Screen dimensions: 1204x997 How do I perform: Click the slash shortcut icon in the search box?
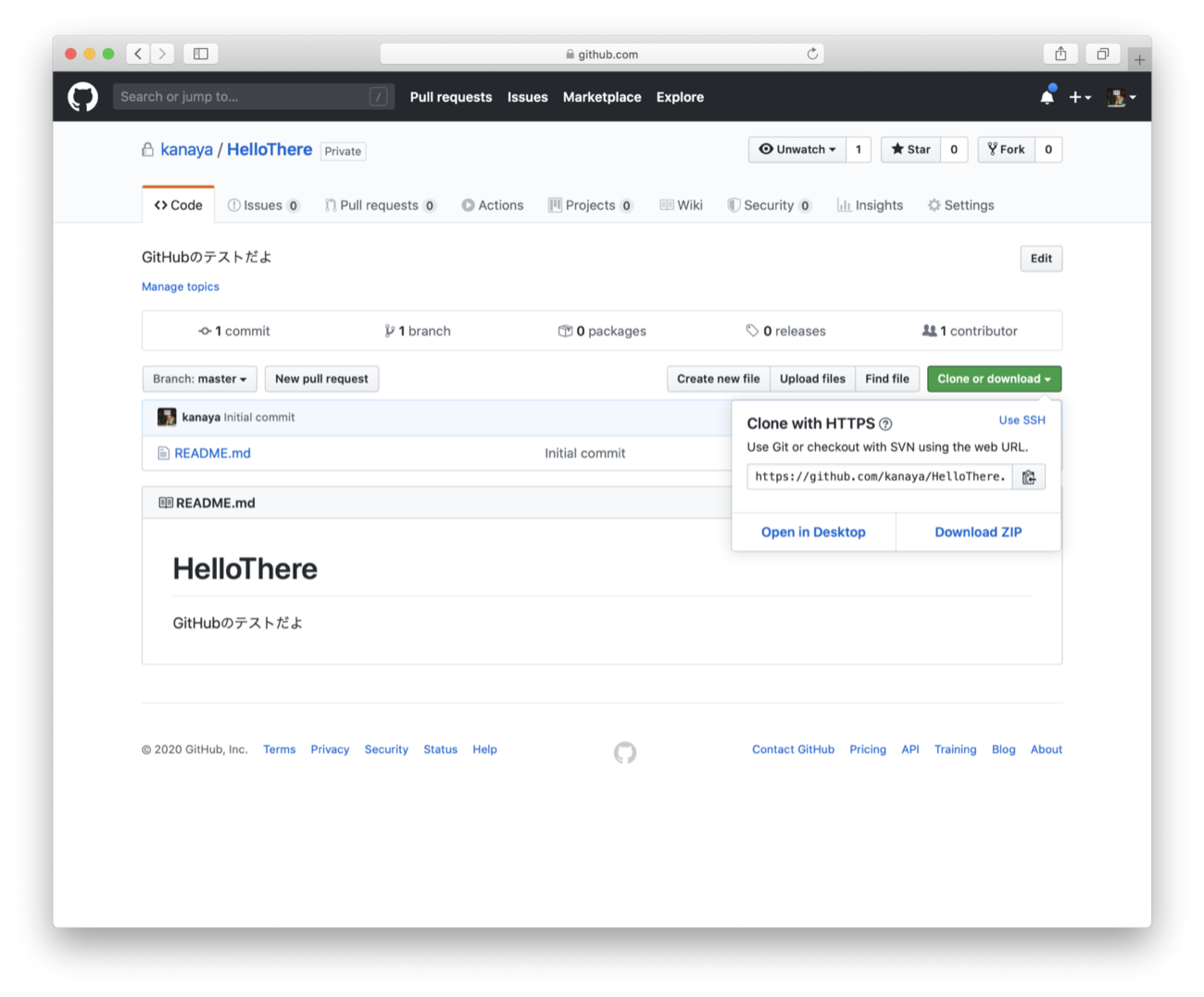(379, 96)
